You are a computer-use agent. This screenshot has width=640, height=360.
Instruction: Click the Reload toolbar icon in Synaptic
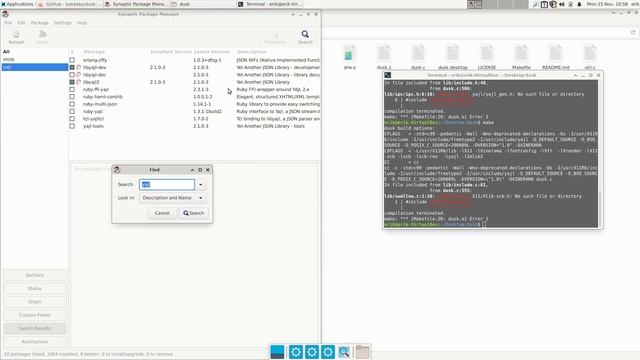(16, 34)
